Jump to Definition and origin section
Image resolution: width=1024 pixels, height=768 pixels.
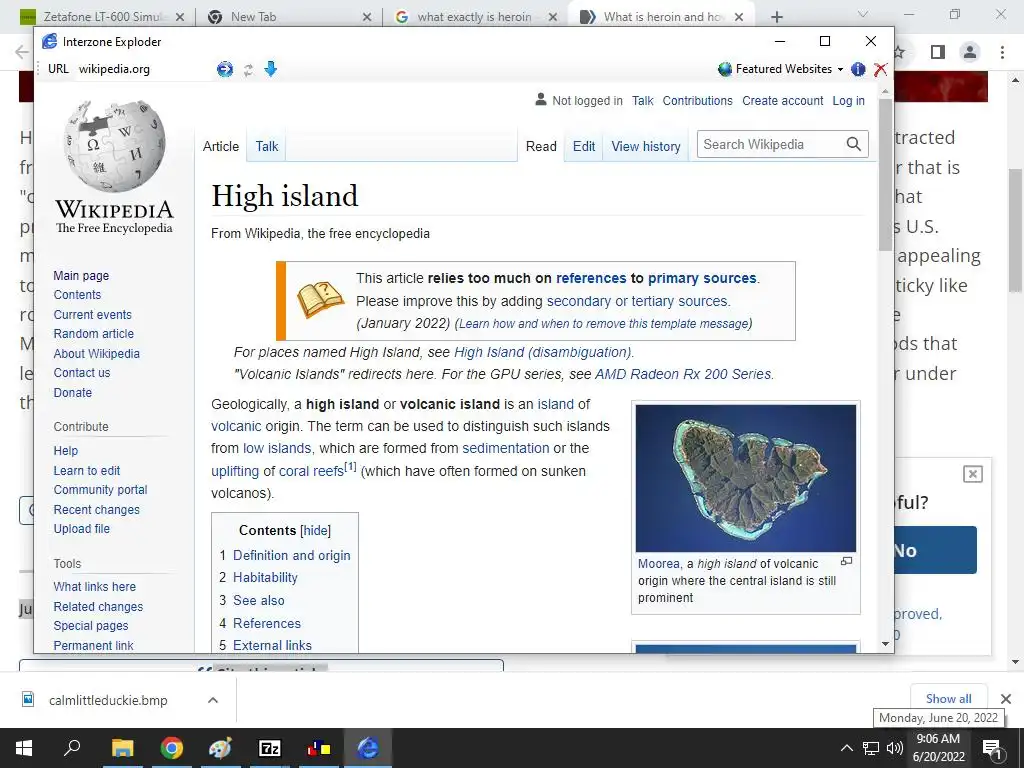click(291, 555)
